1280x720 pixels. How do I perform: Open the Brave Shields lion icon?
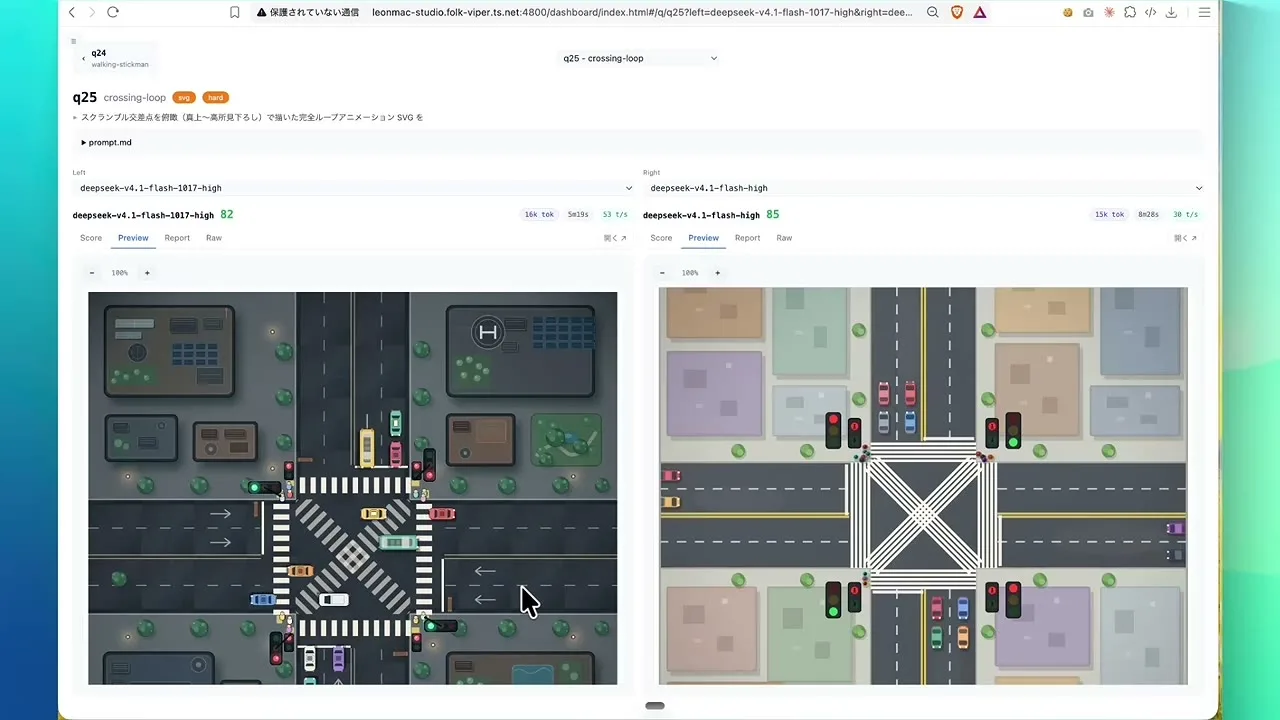pyautogui.click(x=956, y=12)
